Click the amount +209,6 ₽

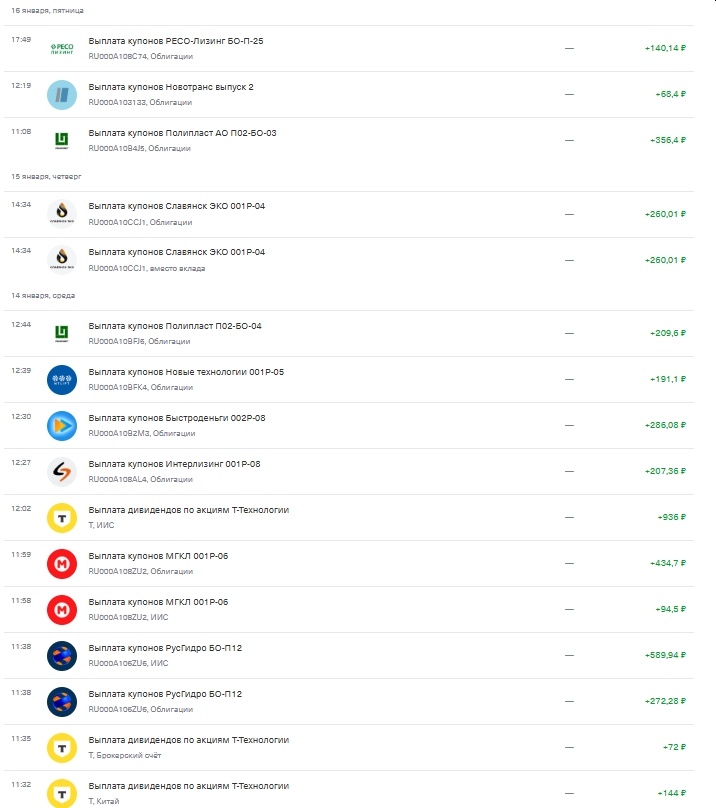[x=668, y=333]
